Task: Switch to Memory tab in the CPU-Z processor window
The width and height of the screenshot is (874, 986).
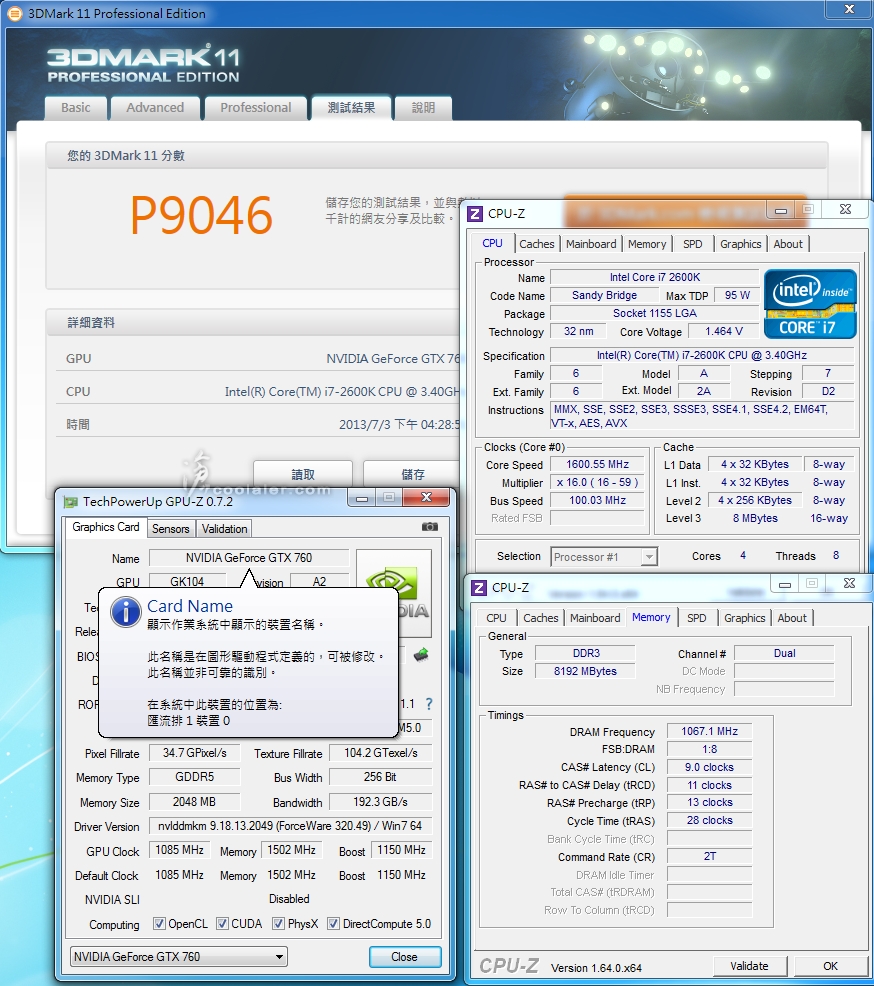Action: 647,244
